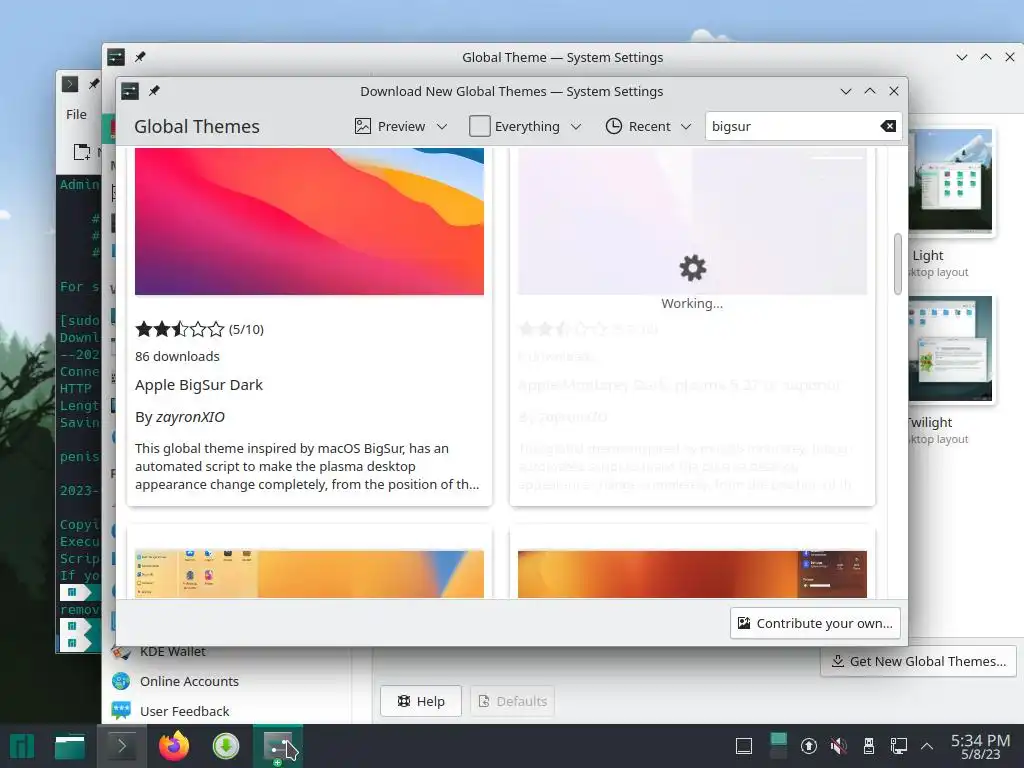Screen dimensions: 1024x768
Task: Select the Breeze Light theme thumbnail
Action: (x=950, y=180)
